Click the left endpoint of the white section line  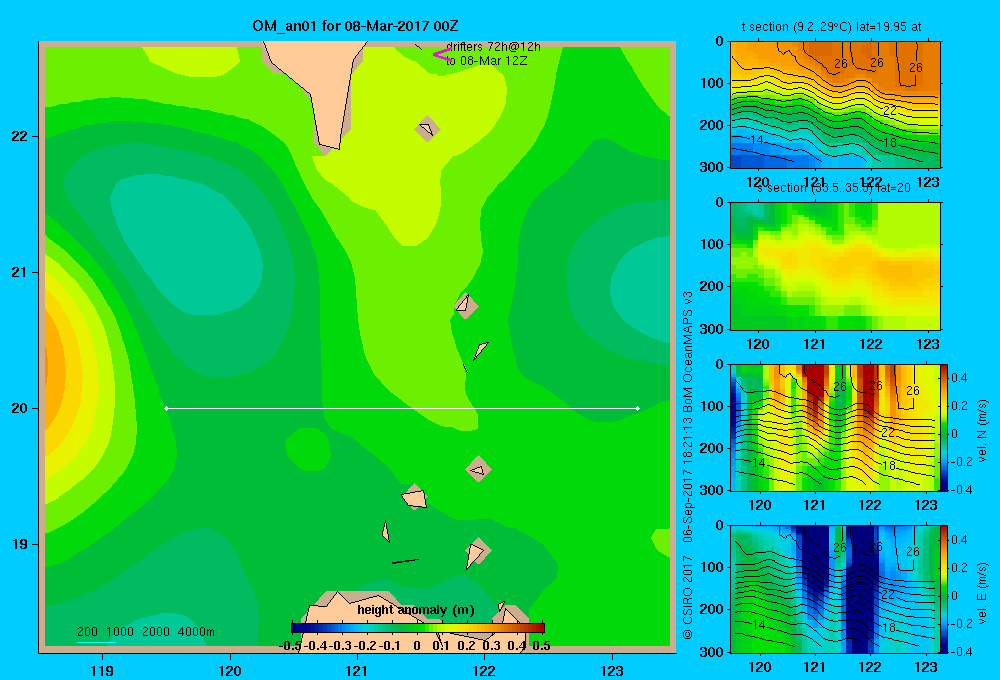tap(166, 408)
